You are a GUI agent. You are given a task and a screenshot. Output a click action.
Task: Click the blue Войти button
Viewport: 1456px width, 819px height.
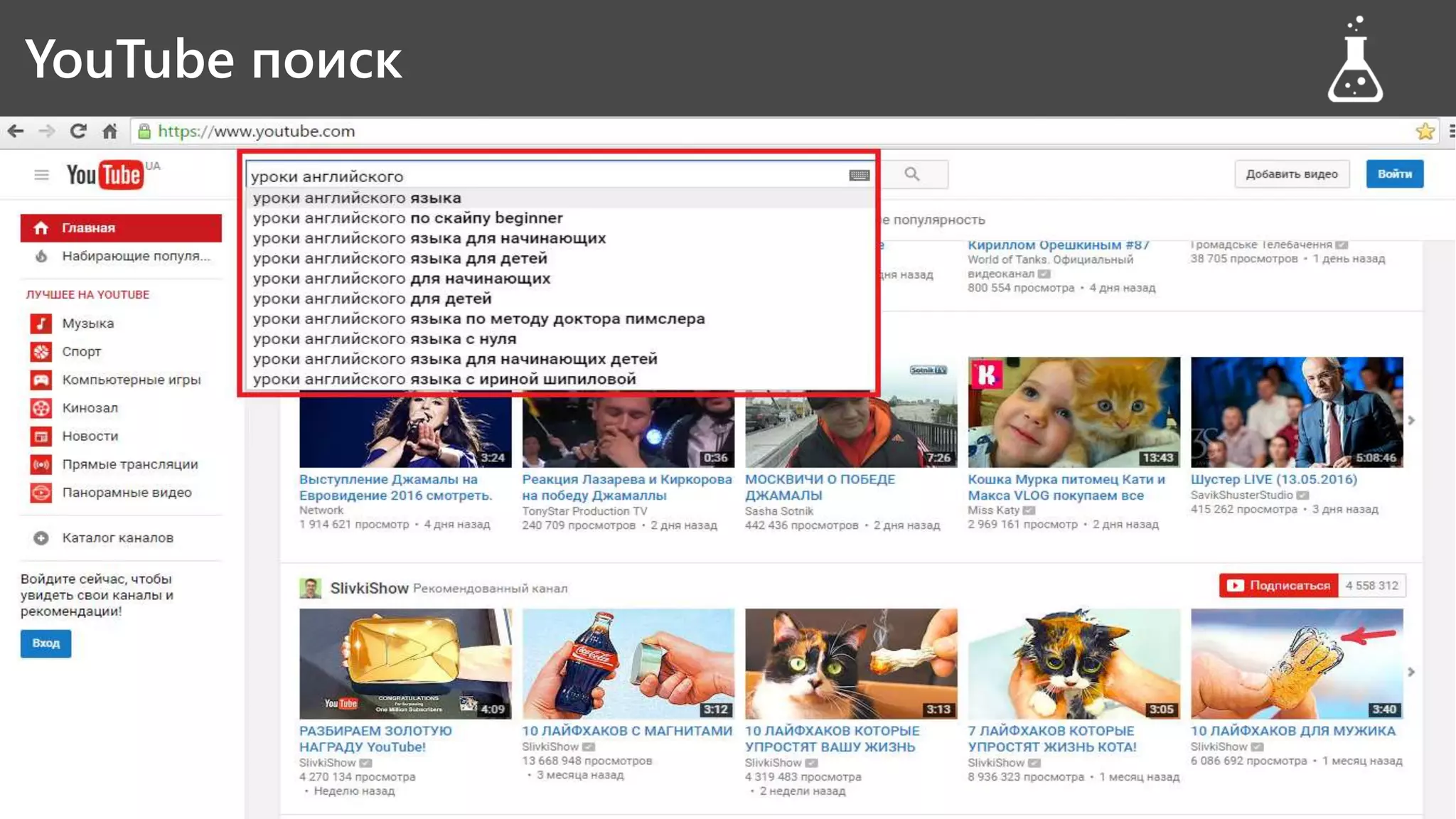1395,174
